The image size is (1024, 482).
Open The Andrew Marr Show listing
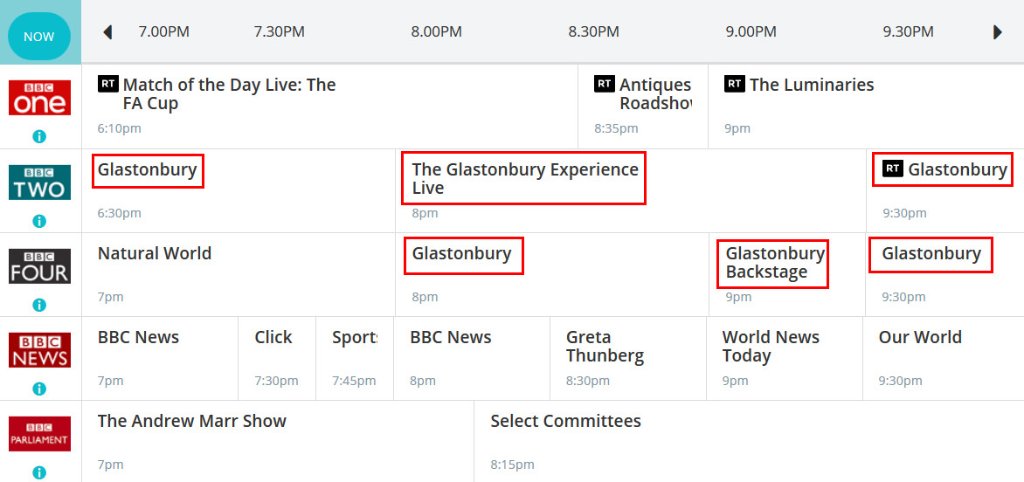click(x=192, y=421)
